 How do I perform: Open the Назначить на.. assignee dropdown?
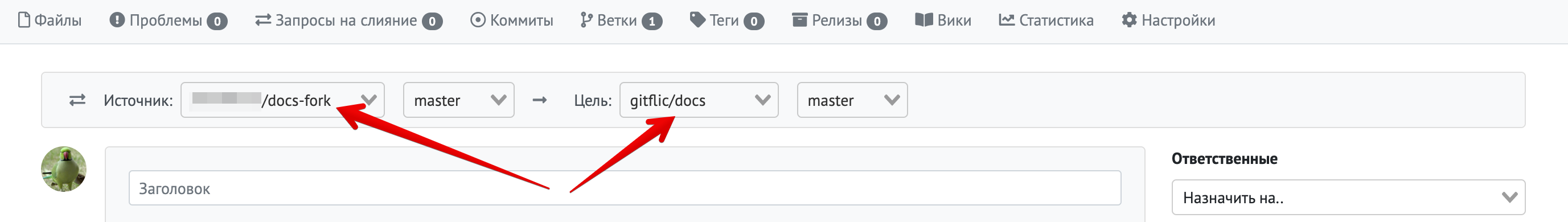[1348, 197]
